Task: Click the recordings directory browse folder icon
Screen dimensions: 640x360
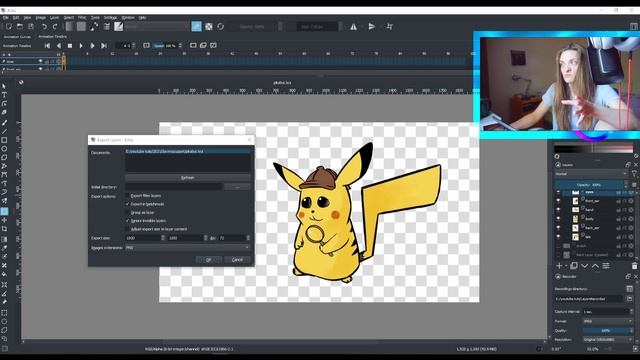Action: pos(629,299)
